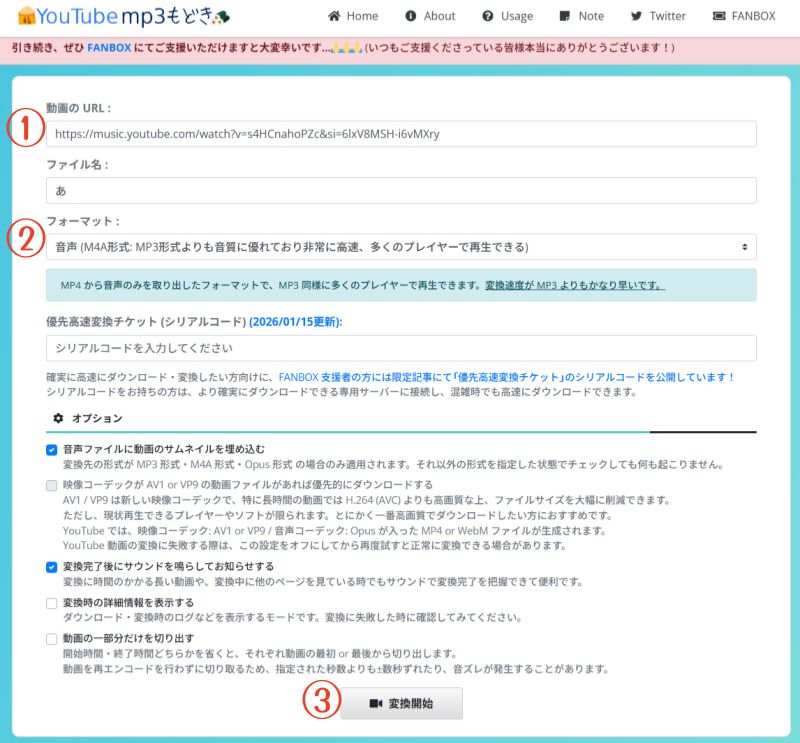Click the Home house icon
Viewport: 800px width, 743px height.
334,16
